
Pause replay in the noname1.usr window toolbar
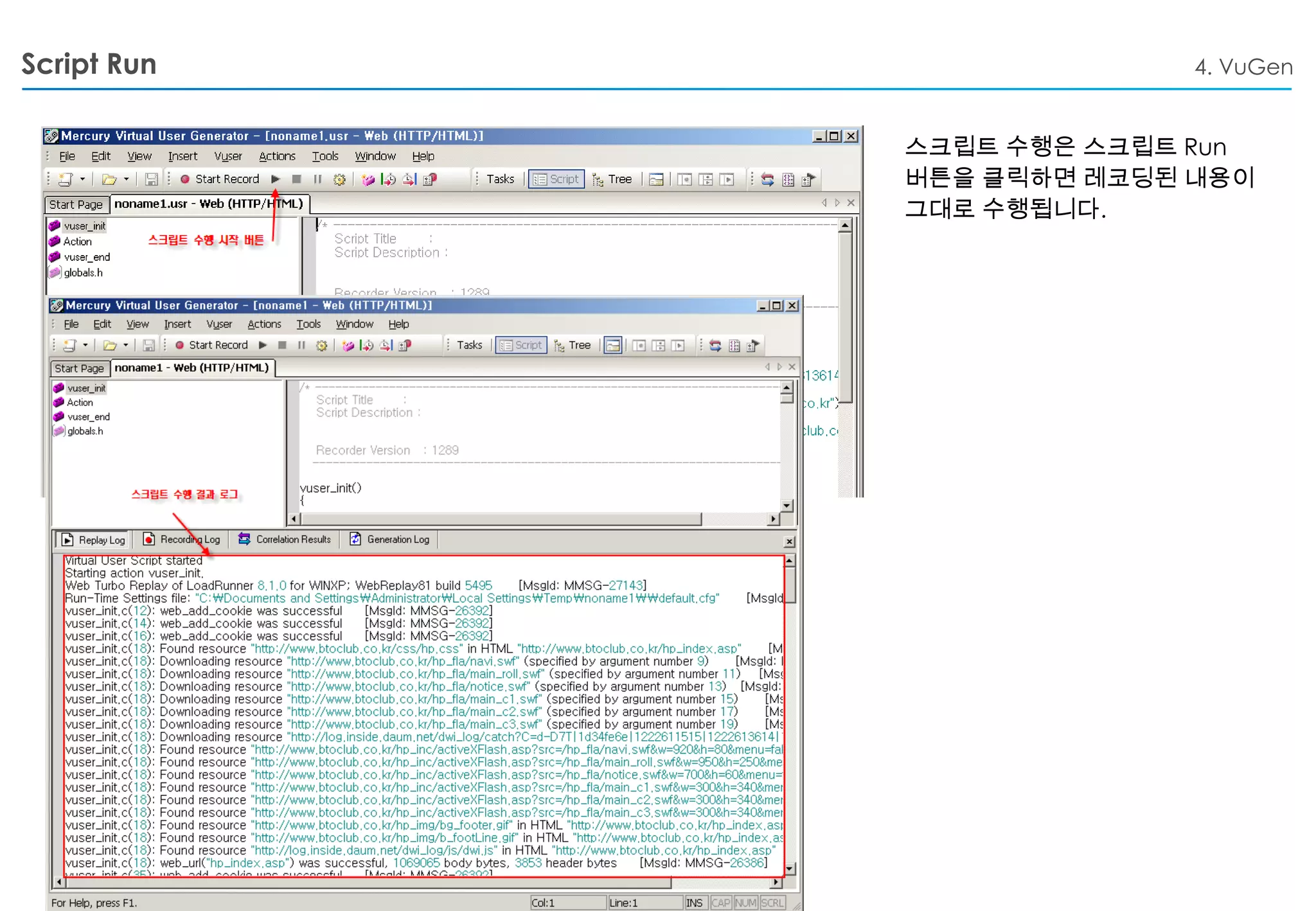click(317, 179)
